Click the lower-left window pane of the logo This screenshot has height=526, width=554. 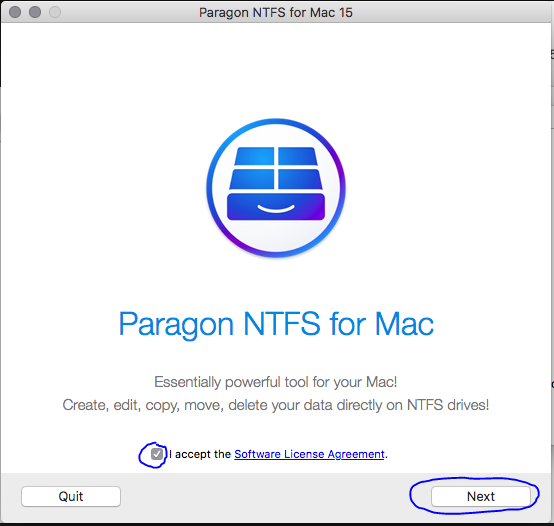pos(252,179)
